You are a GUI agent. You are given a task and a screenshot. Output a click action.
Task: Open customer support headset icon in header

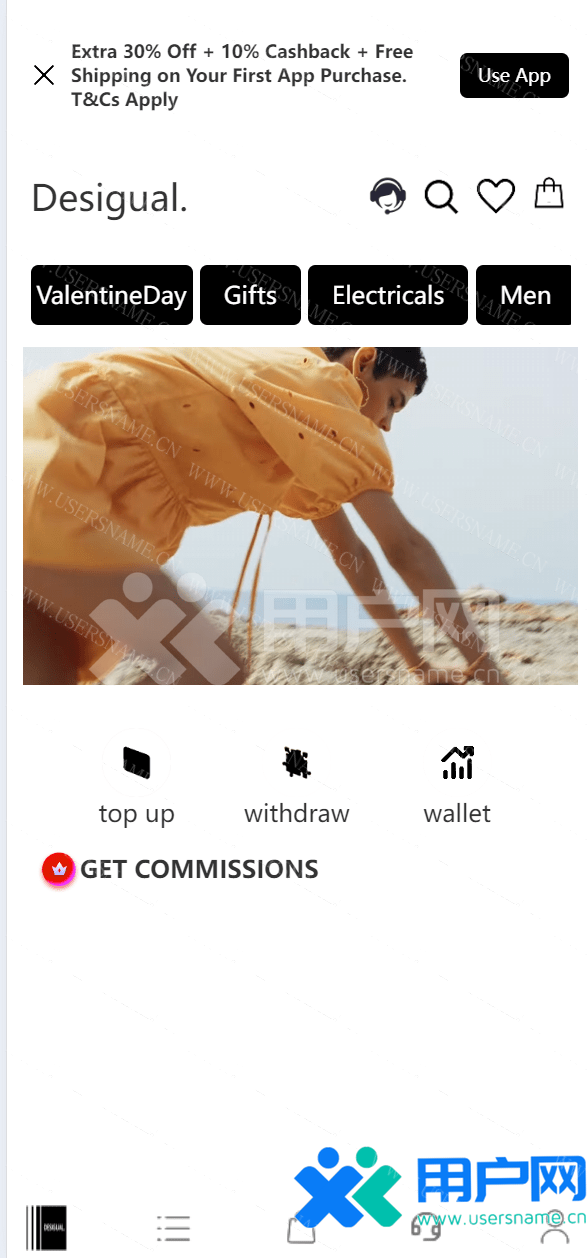click(388, 196)
